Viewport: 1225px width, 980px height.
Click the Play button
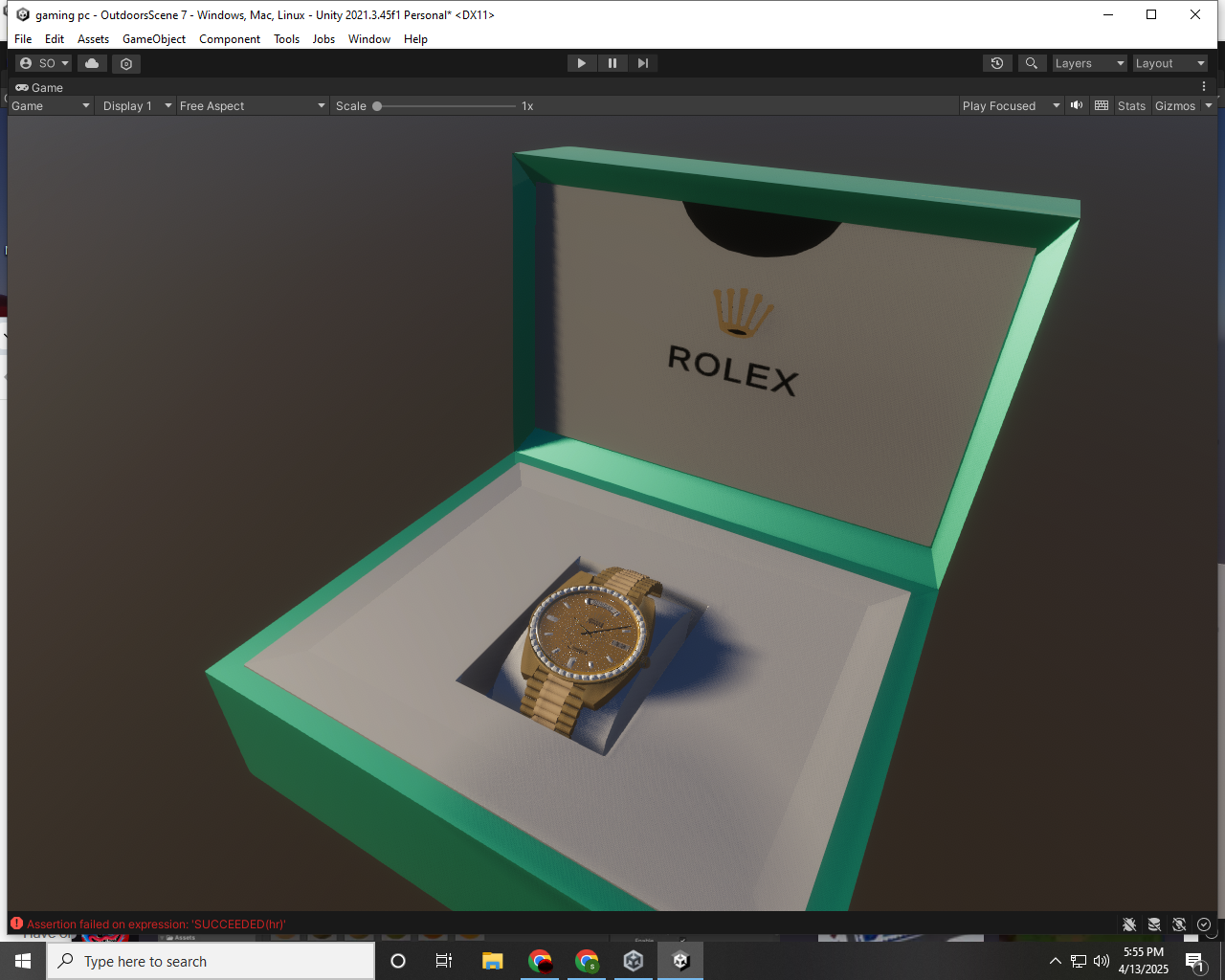point(582,62)
